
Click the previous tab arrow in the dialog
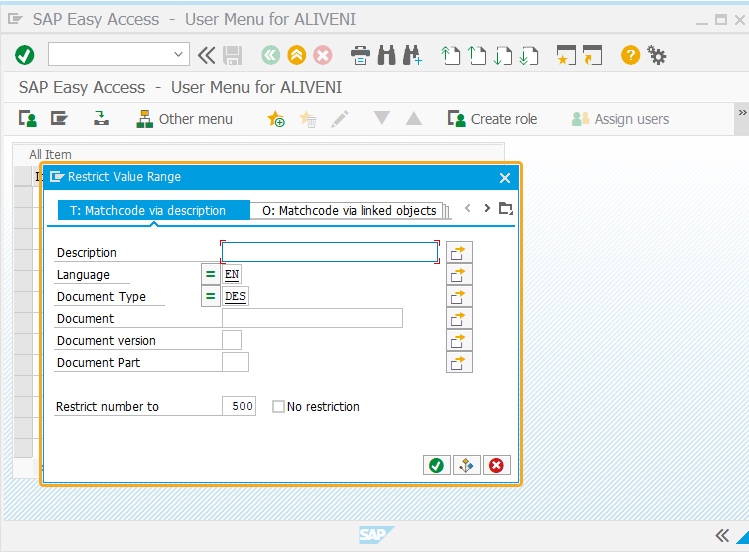click(x=468, y=208)
